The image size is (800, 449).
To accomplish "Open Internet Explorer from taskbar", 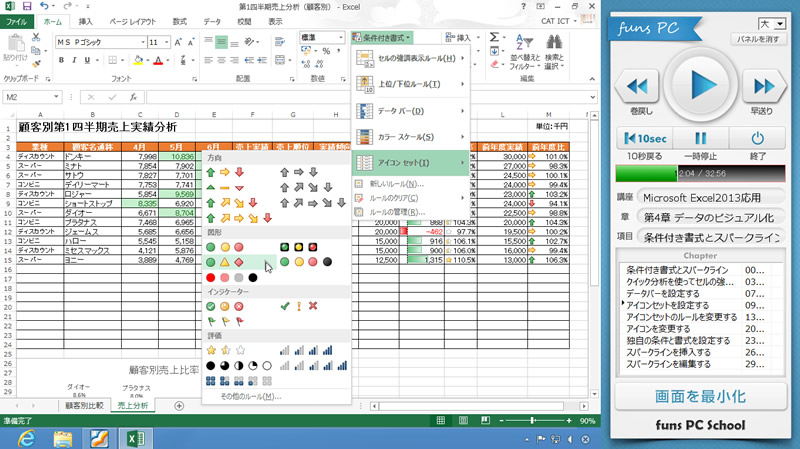I will pyautogui.click(x=27, y=438).
